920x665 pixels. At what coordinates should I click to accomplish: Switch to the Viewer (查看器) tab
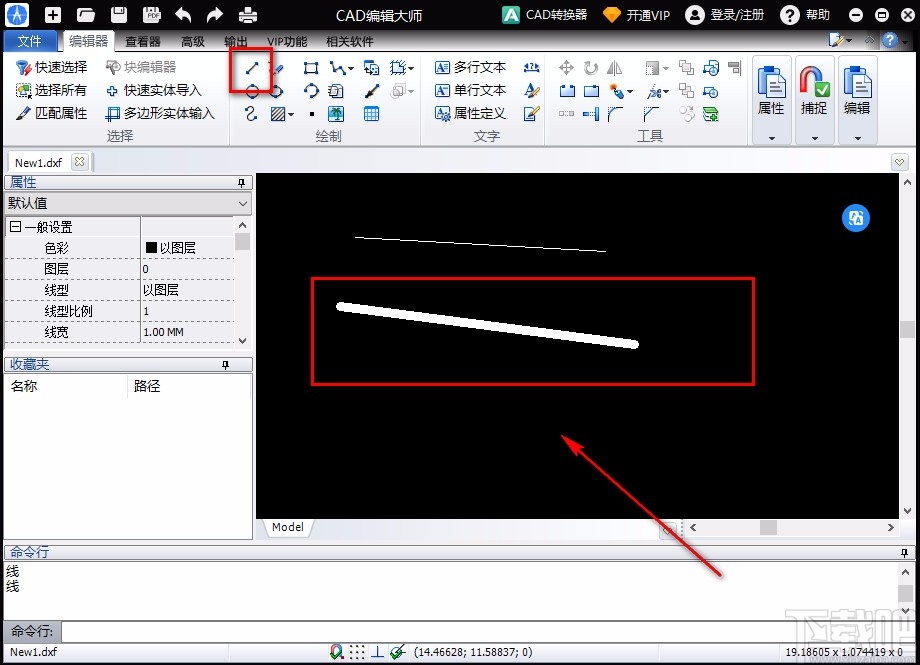tap(143, 42)
